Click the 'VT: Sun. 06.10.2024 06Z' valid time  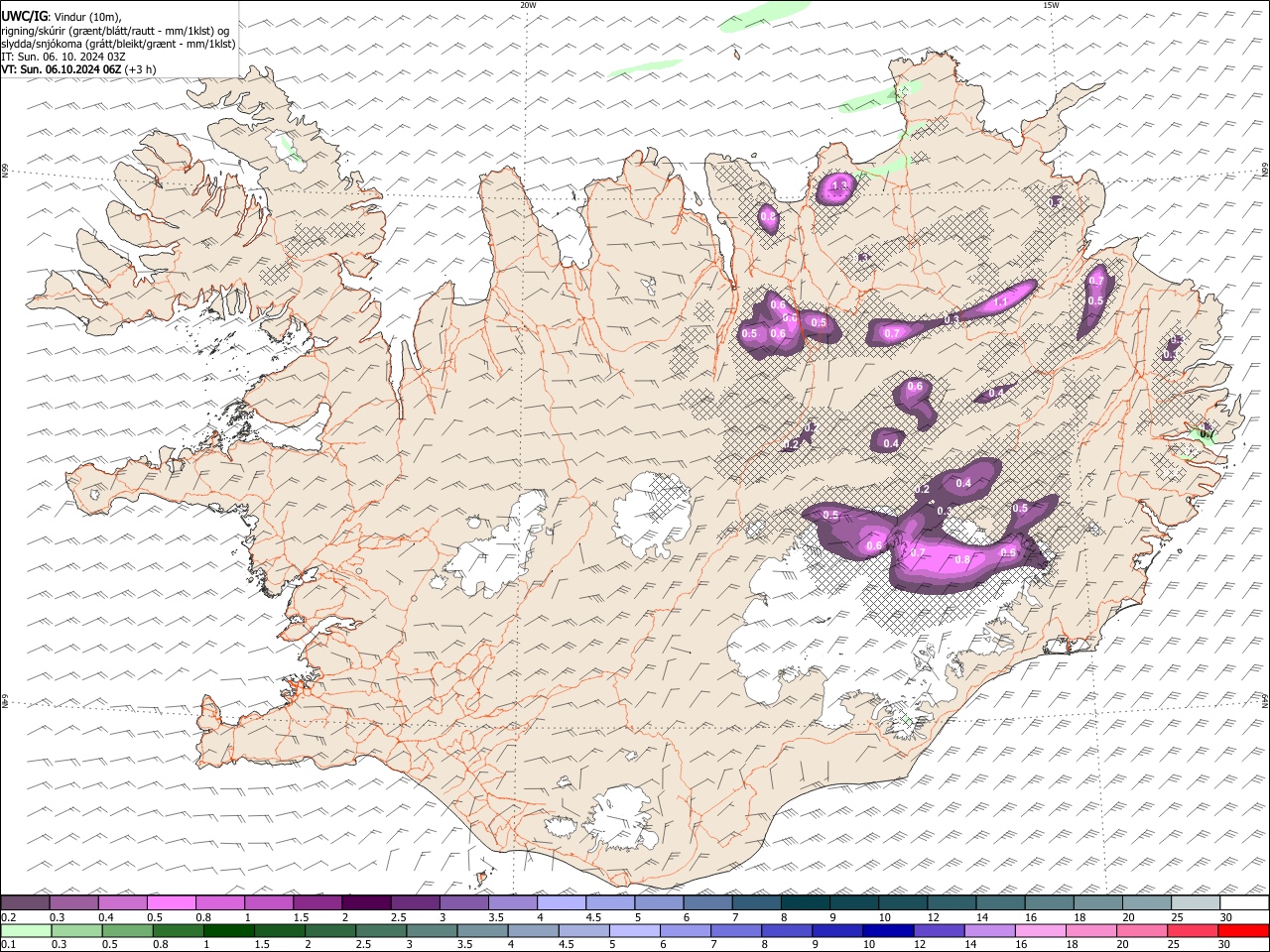(x=62, y=69)
